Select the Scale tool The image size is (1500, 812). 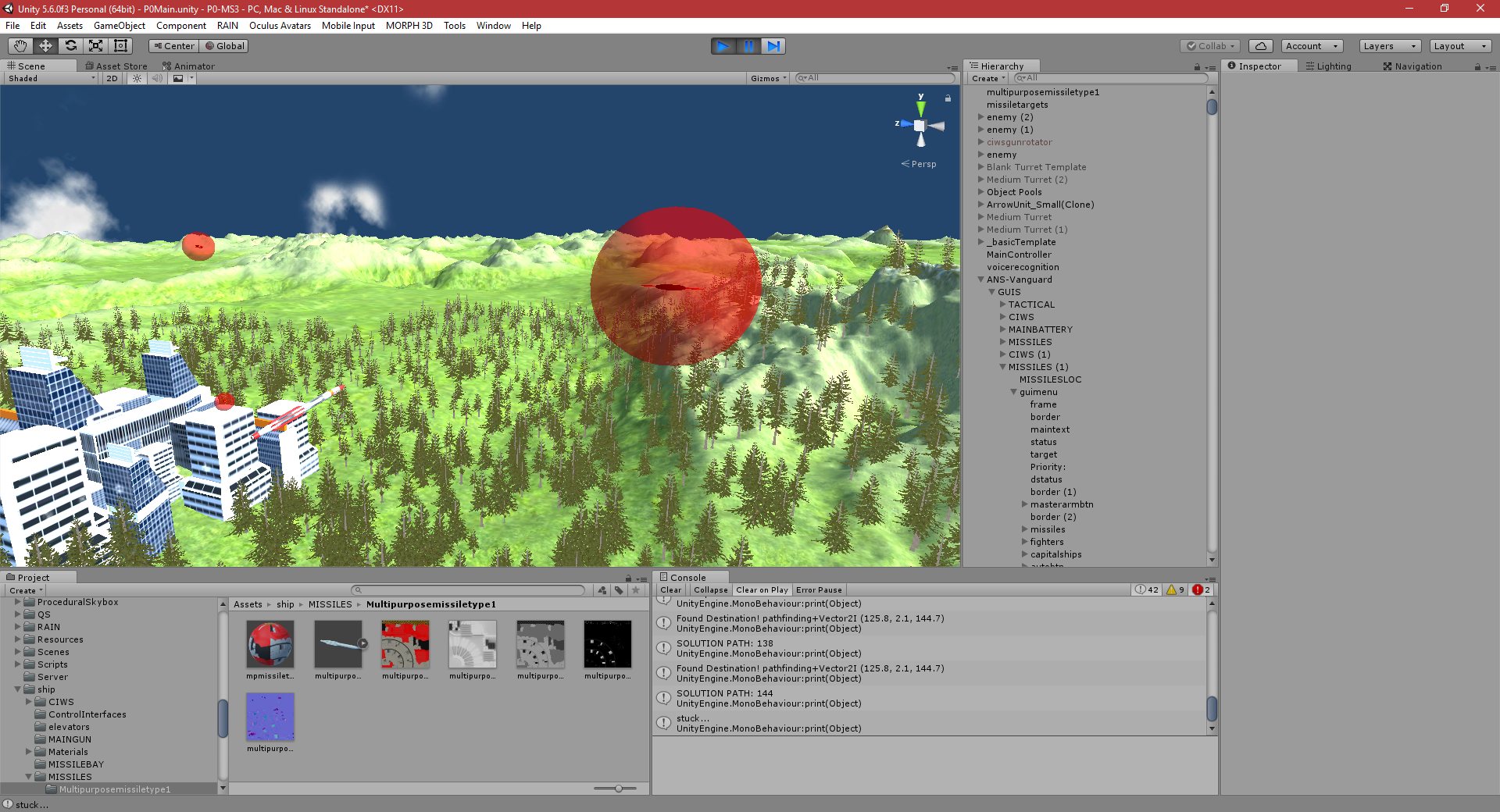click(x=97, y=46)
